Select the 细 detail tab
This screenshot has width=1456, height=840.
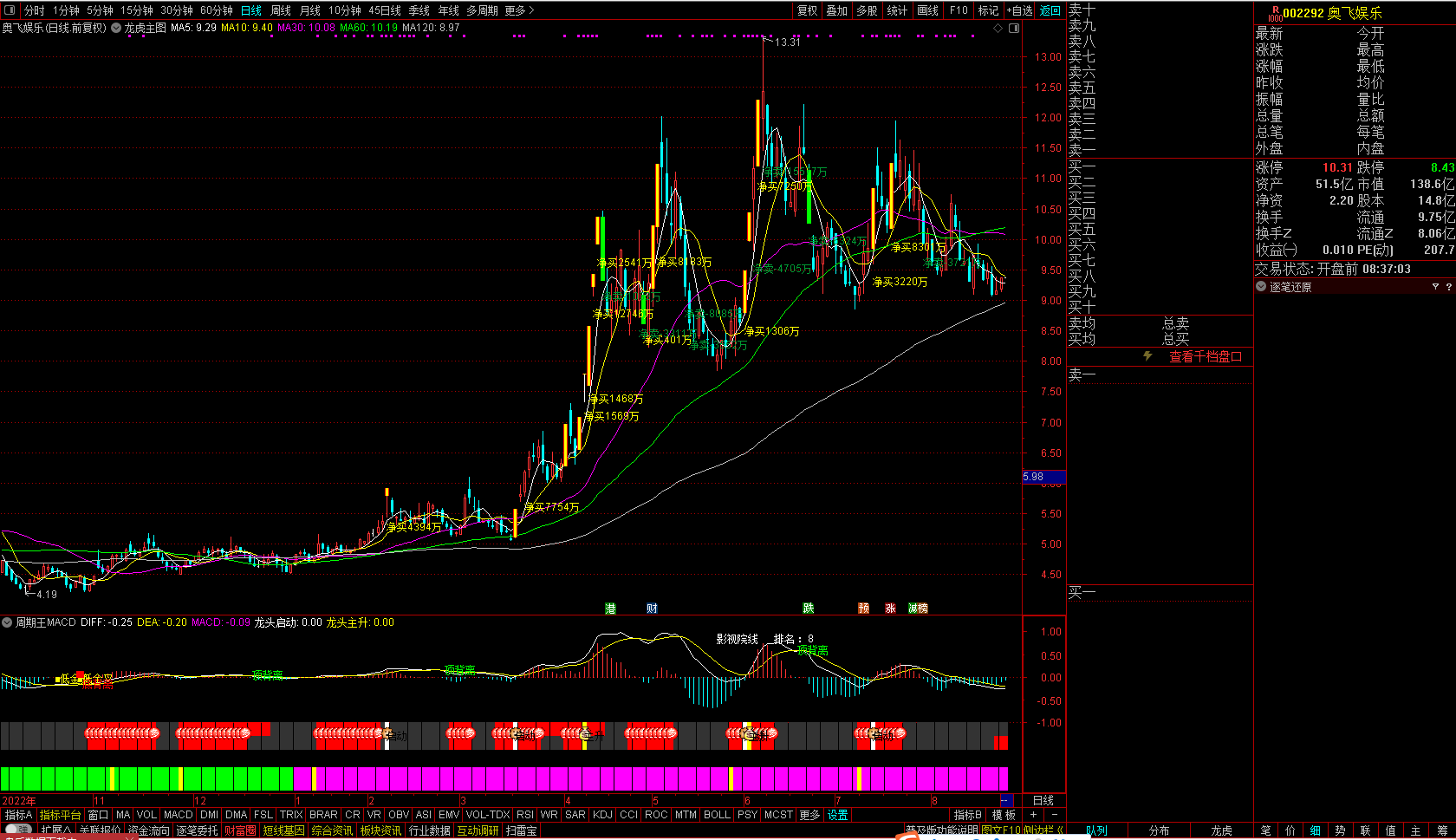click(1315, 830)
